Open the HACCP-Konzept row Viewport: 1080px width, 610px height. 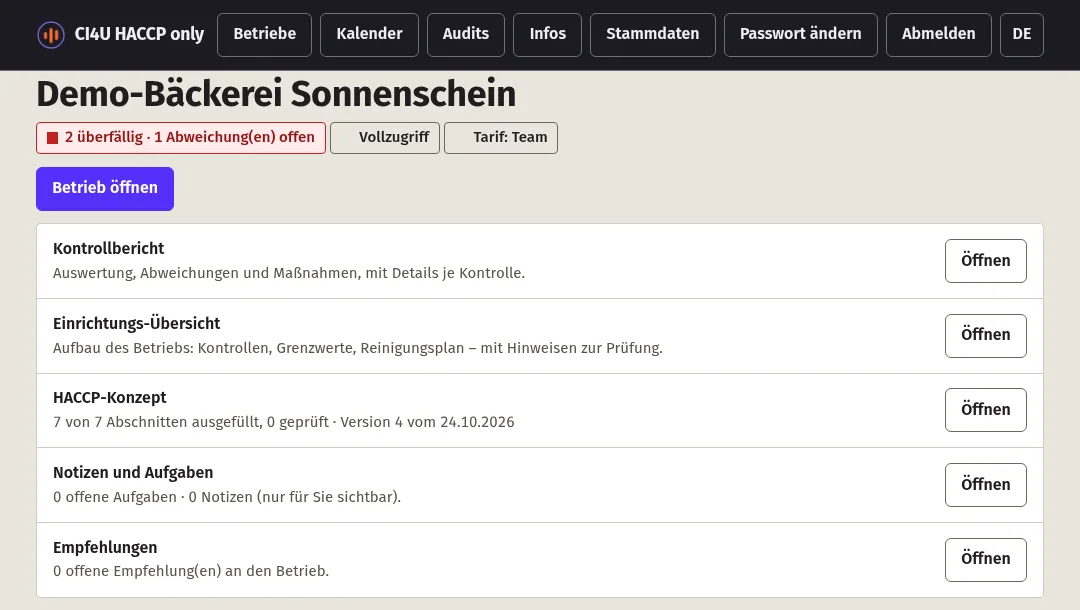[986, 410]
